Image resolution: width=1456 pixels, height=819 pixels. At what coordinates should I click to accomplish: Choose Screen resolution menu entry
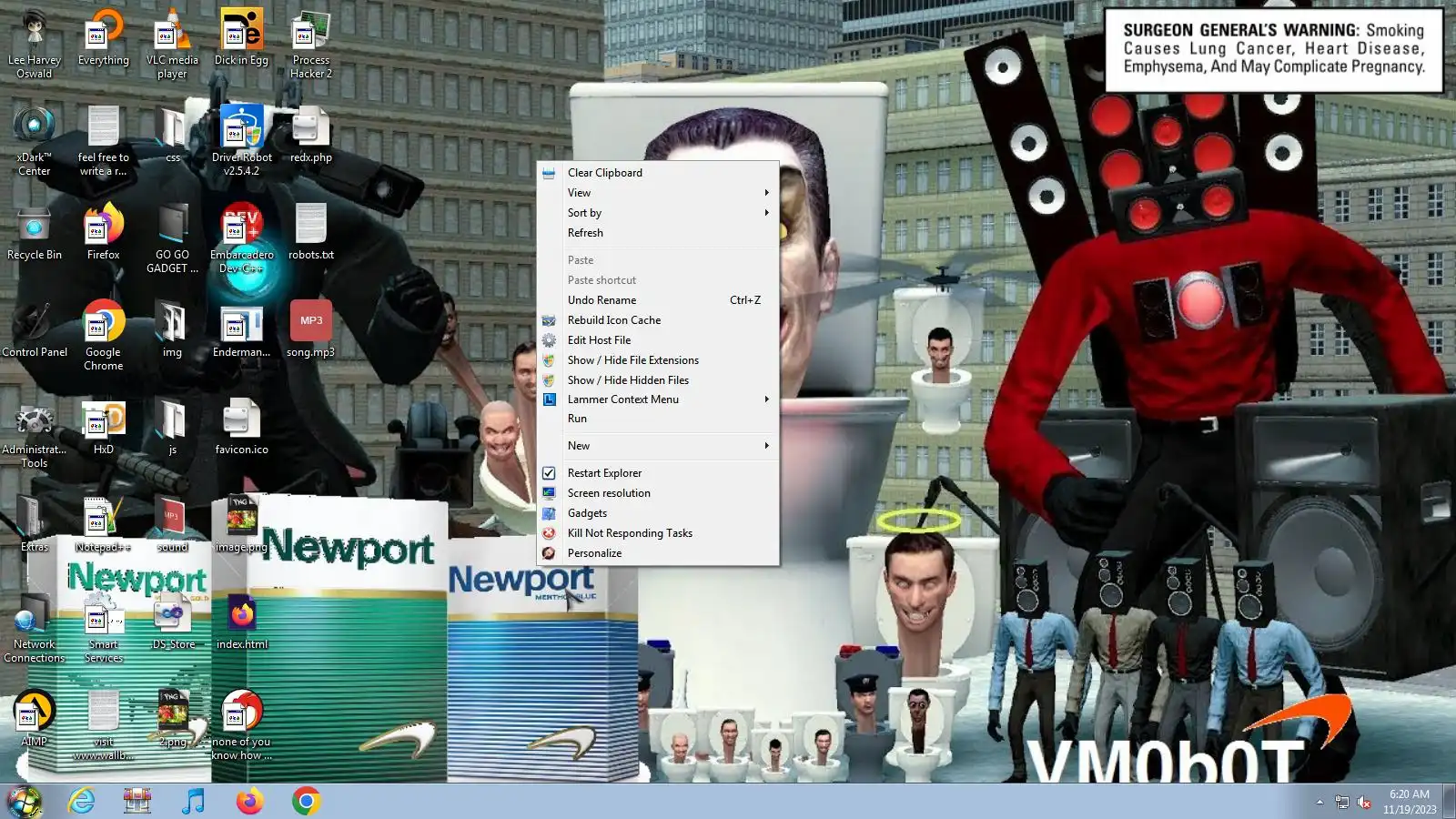pos(658,493)
